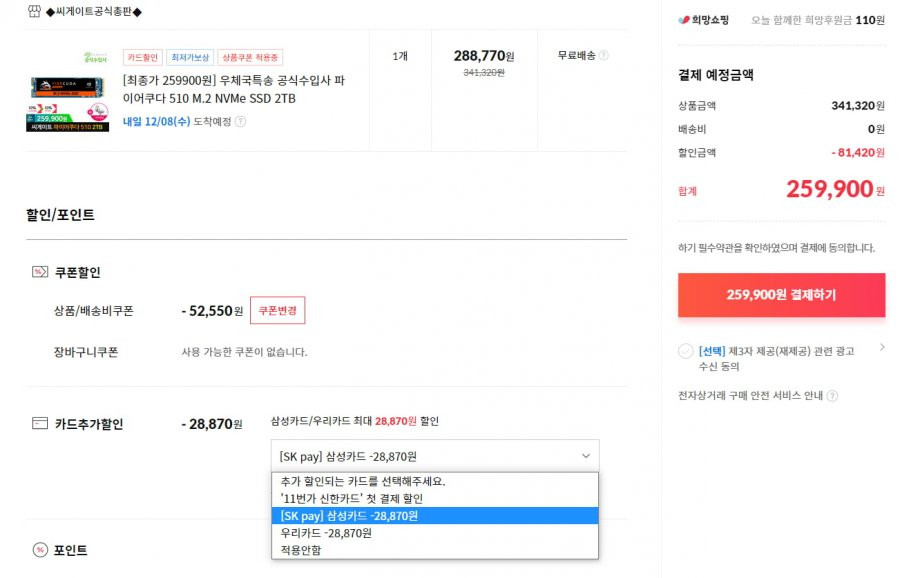Click the help icon next to 도착예정
Viewport: 900px width, 578px height.
(241, 122)
